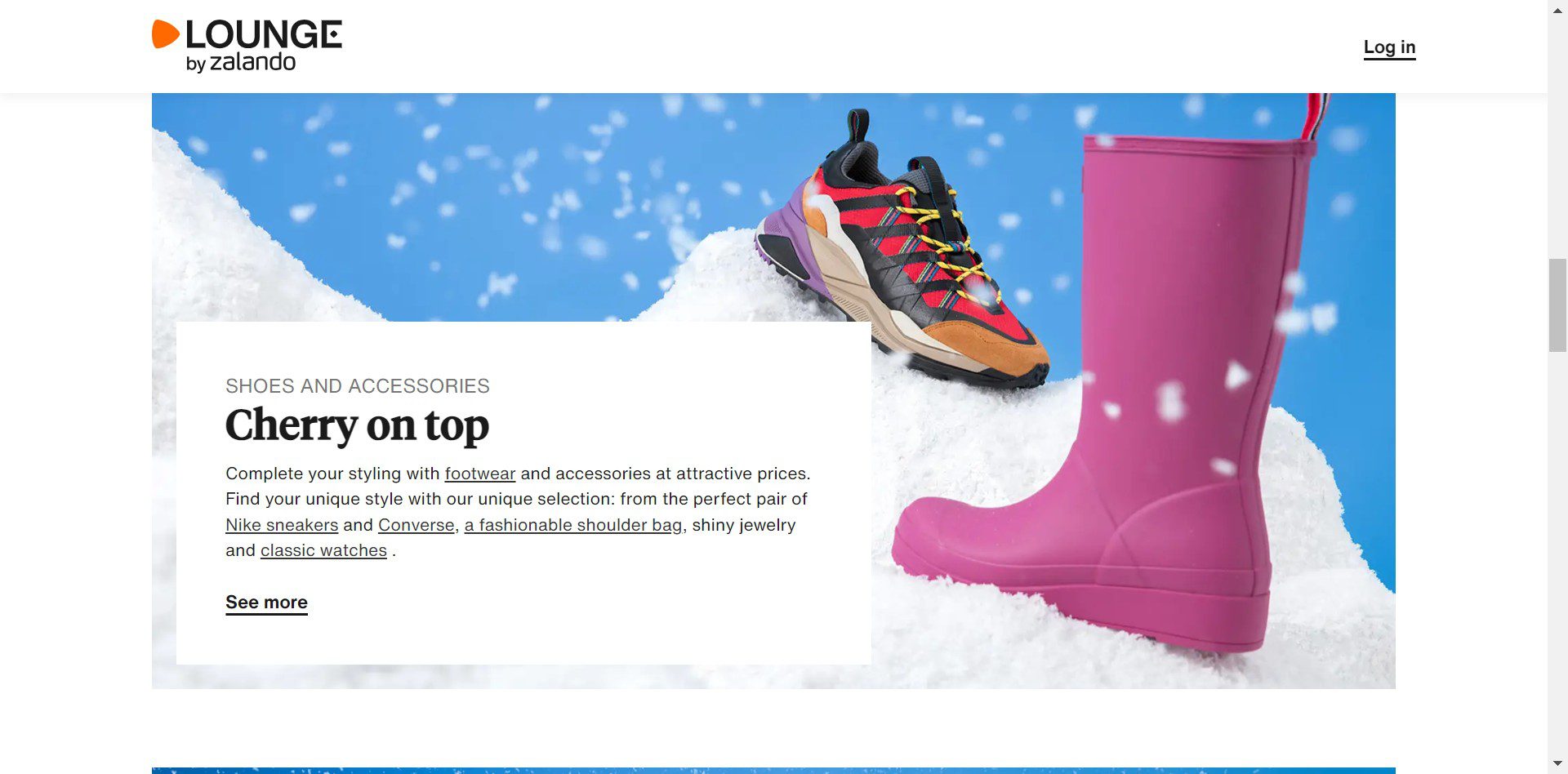
Task: Open the Nike sneakers link
Action: (x=282, y=525)
